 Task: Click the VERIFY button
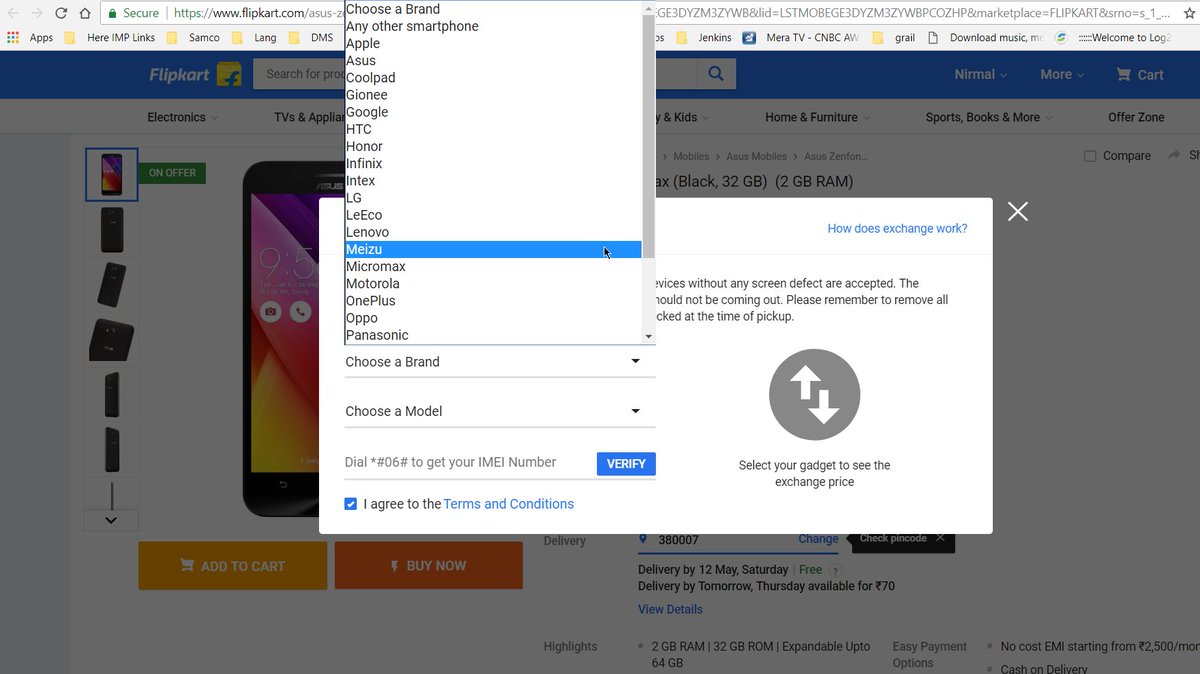click(x=626, y=464)
